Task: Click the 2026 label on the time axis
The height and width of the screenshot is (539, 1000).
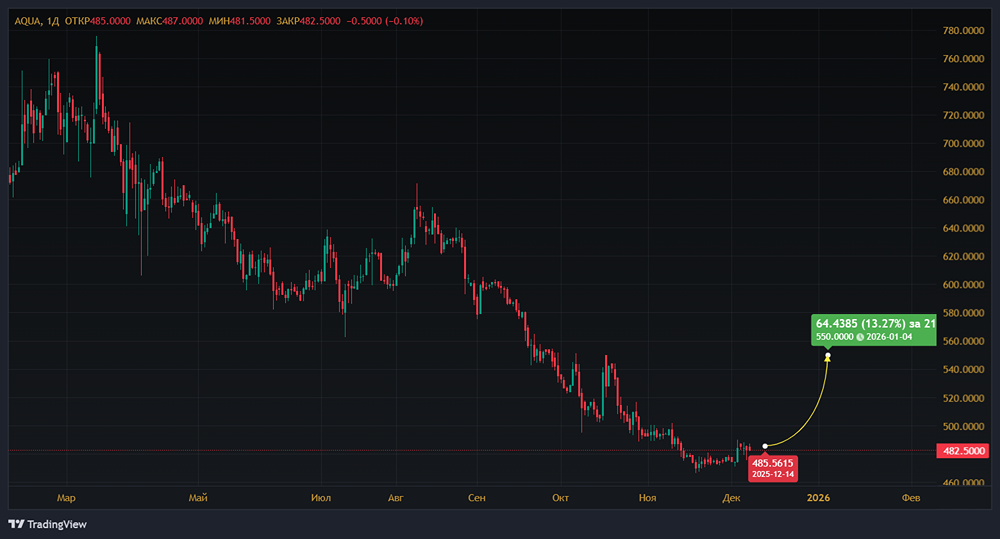Action: tap(818, 498)
